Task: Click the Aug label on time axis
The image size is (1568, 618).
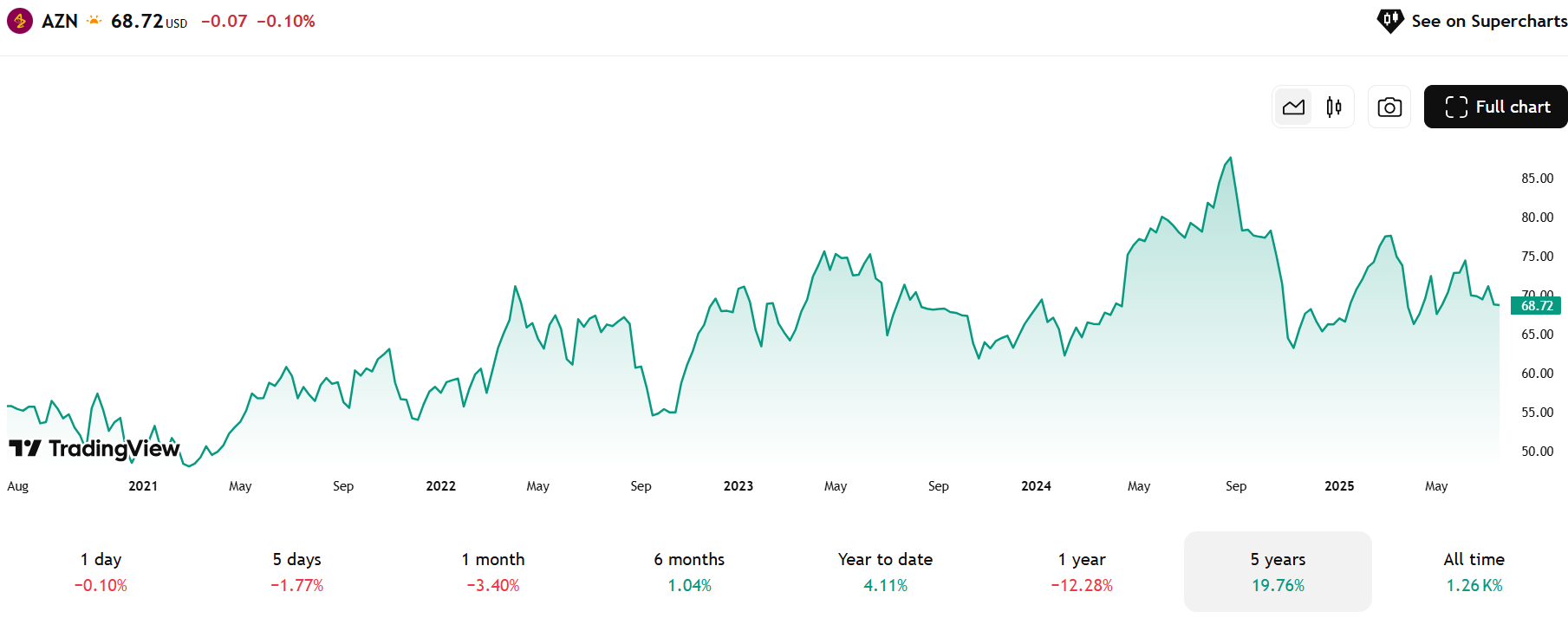Action: tap(18, 486)
